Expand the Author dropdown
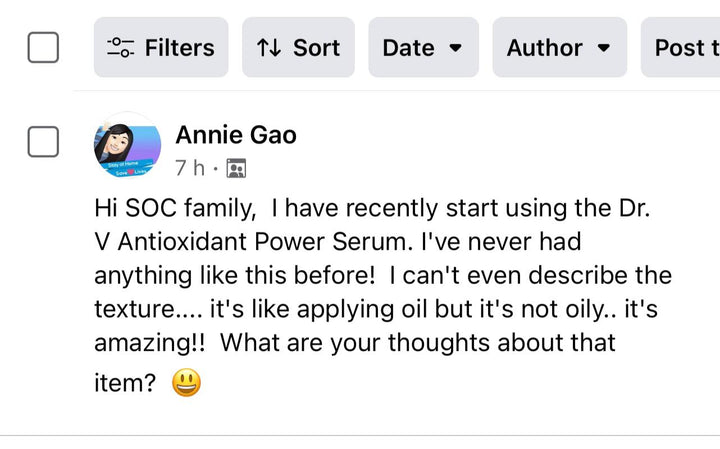This screenshot has height=449, width=720. point(559,47)
